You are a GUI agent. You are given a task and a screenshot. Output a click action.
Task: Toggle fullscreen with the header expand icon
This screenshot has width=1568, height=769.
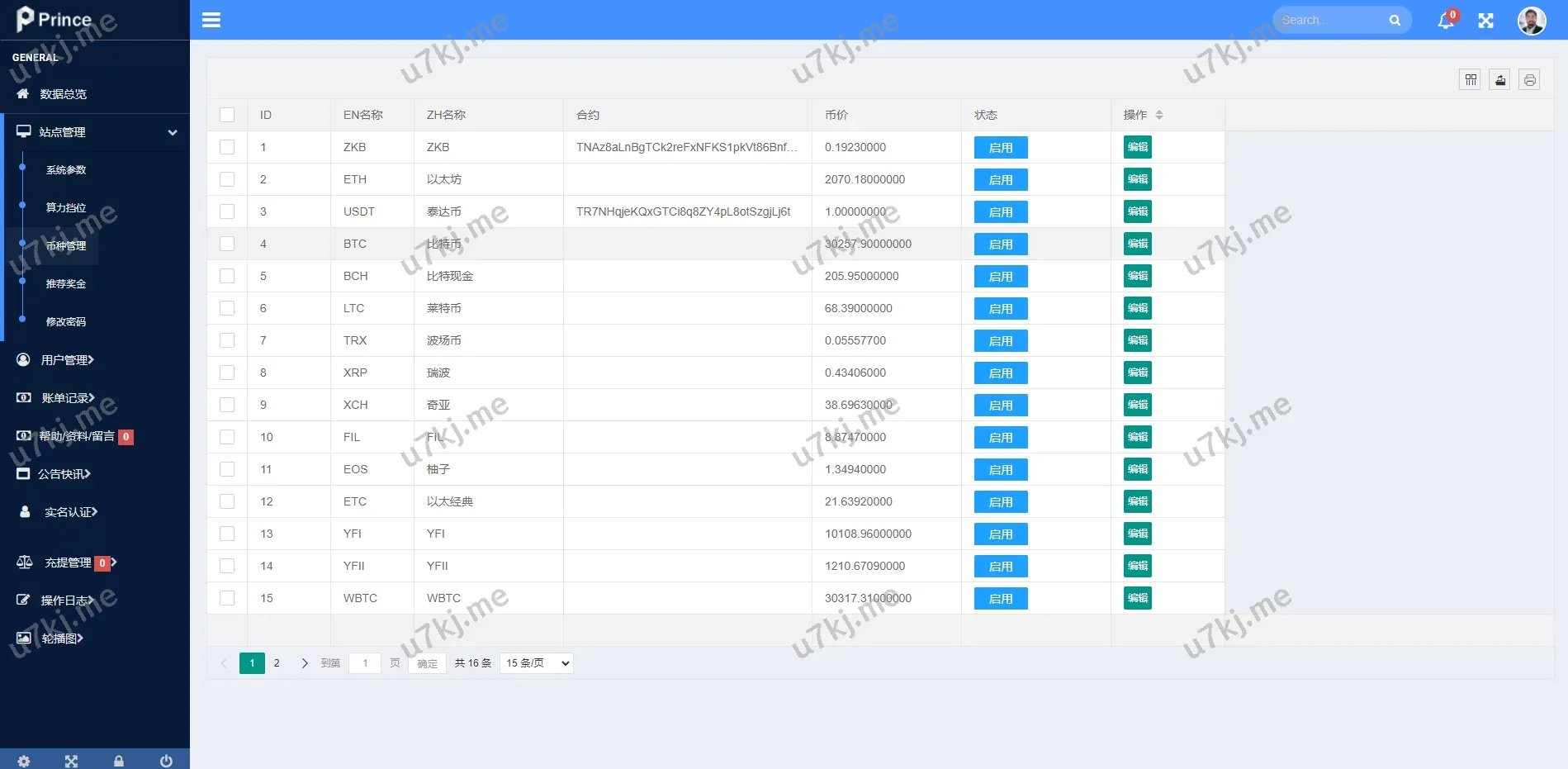(x=1485, y=21)
